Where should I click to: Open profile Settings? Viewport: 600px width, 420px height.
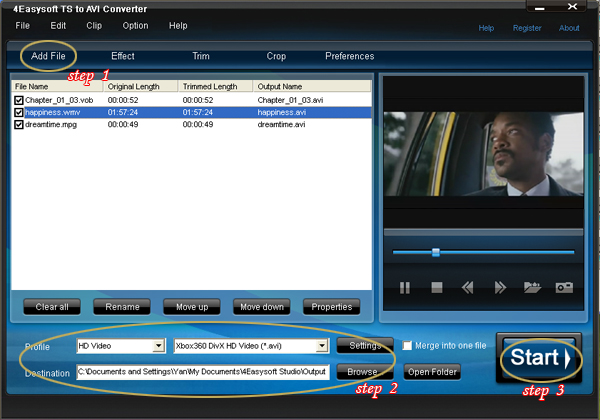pyautogui.click(x=365, y=346)
